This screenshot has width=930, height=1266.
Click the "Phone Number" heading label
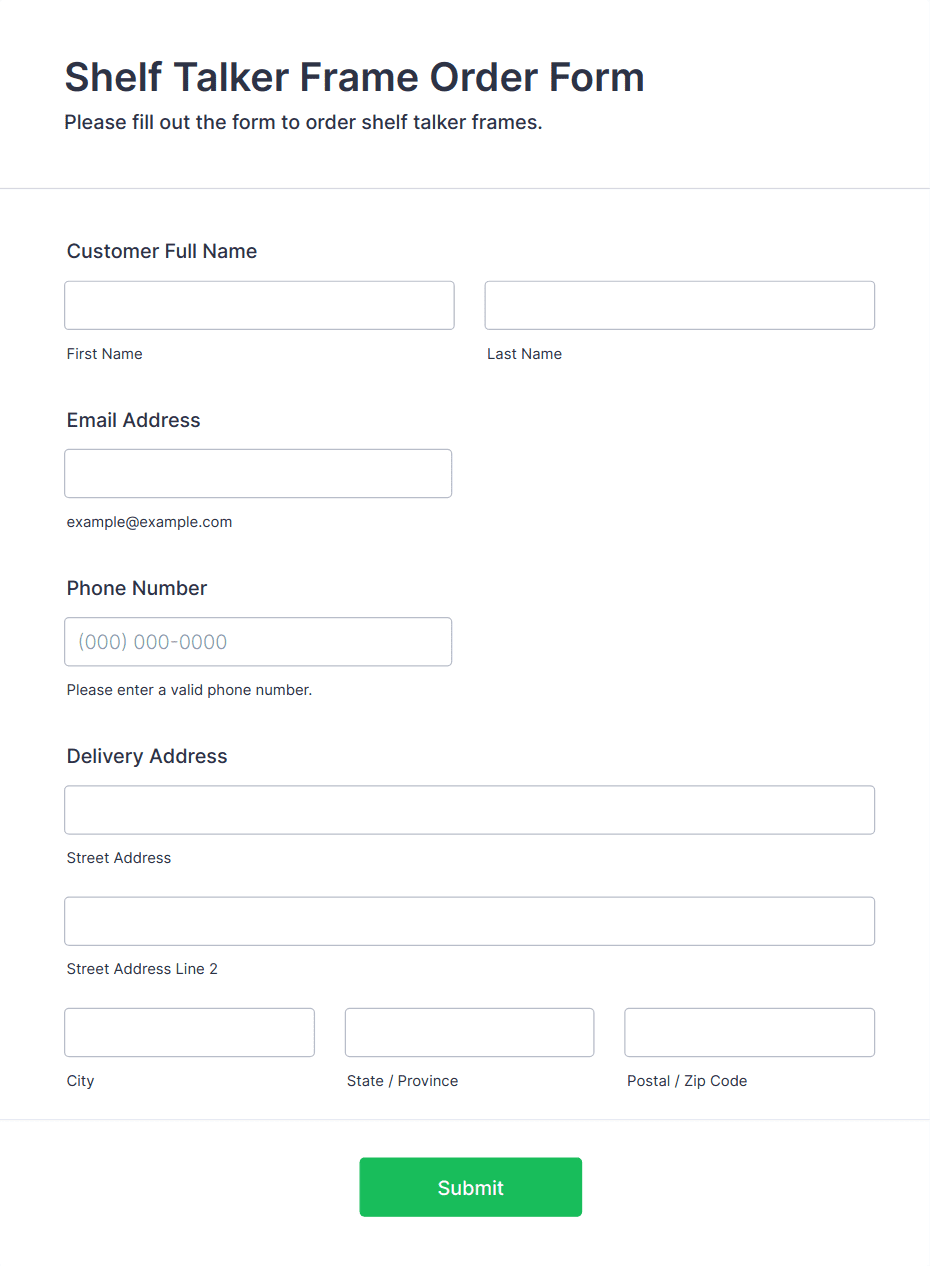click(x=137, y=588)
